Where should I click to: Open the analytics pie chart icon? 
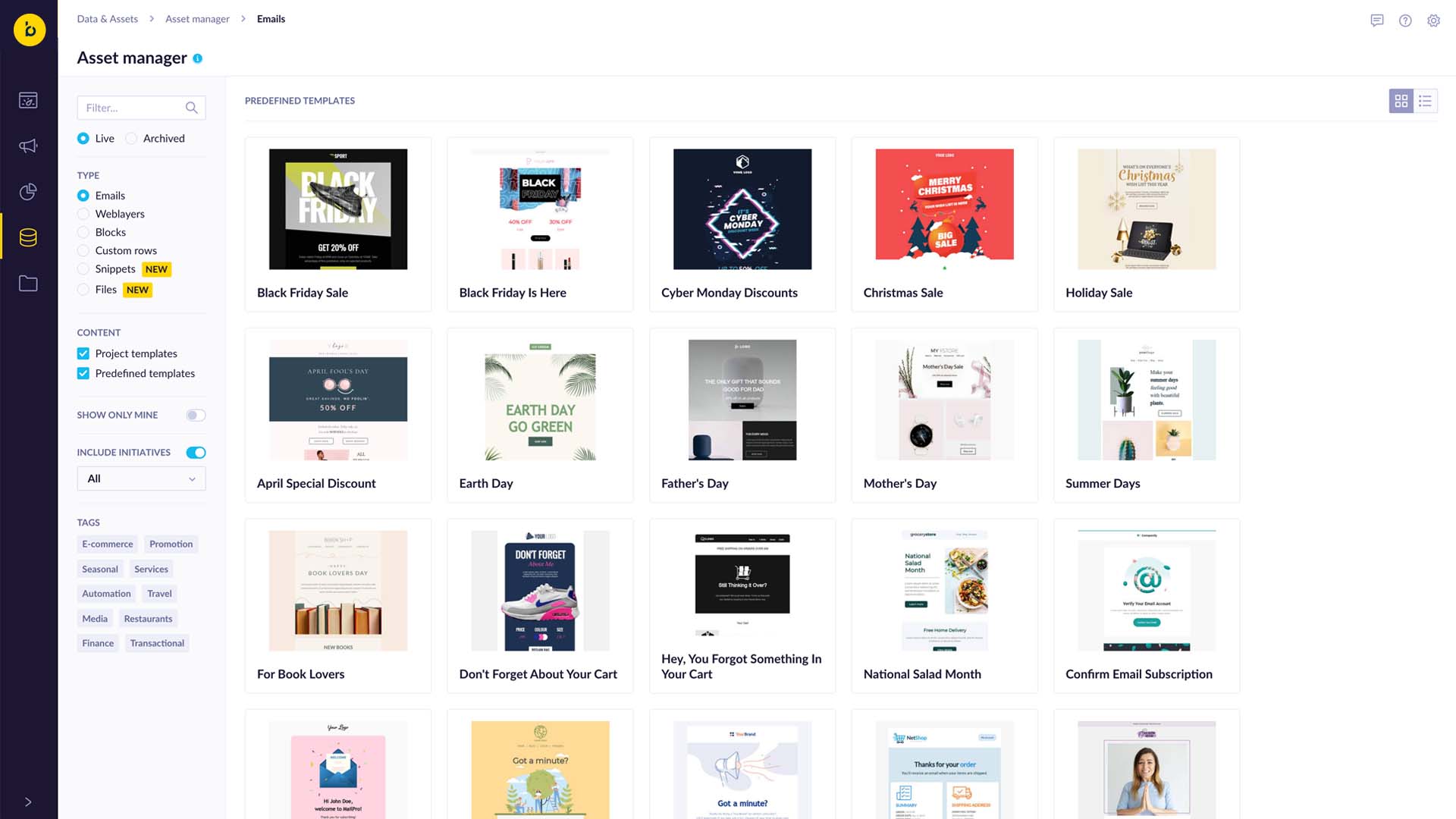point(28,192)
